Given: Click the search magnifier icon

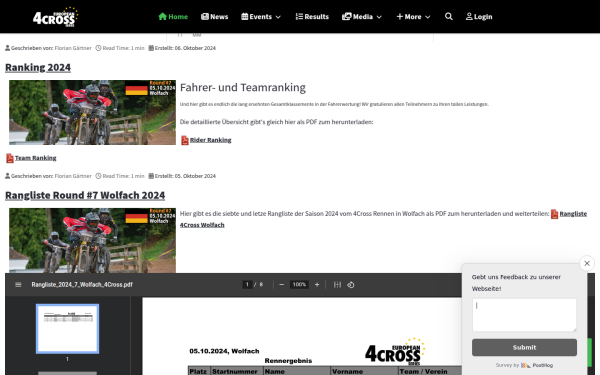Looking at the screenshot, I should click(x=449, y=16).
